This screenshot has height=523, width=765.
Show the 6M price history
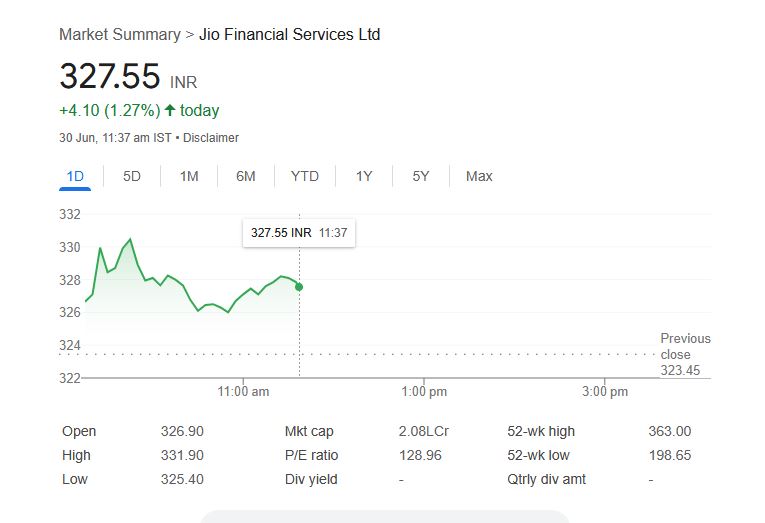[246, 176]
